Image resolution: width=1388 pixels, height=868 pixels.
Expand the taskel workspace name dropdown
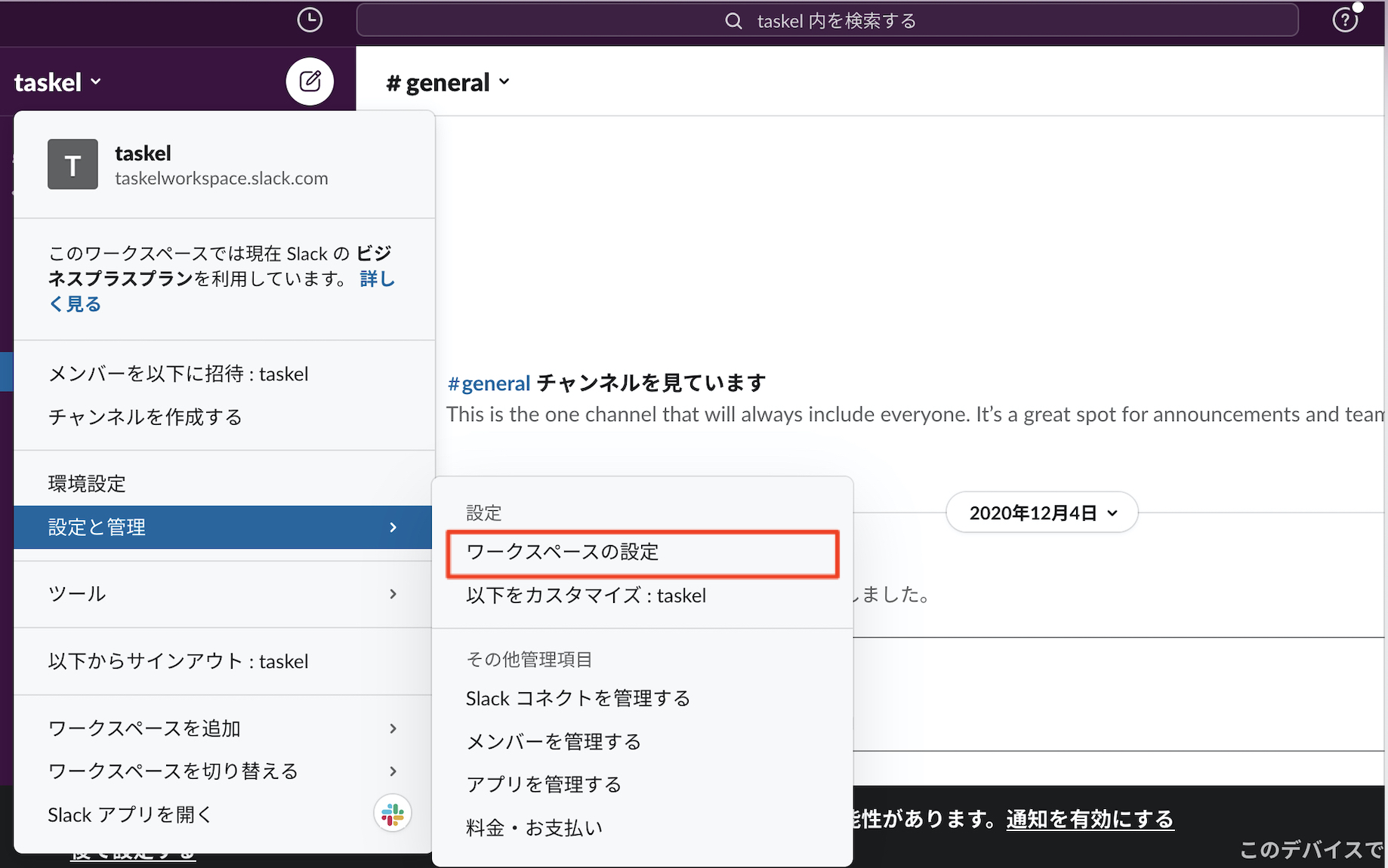click(x=57, y=82)
